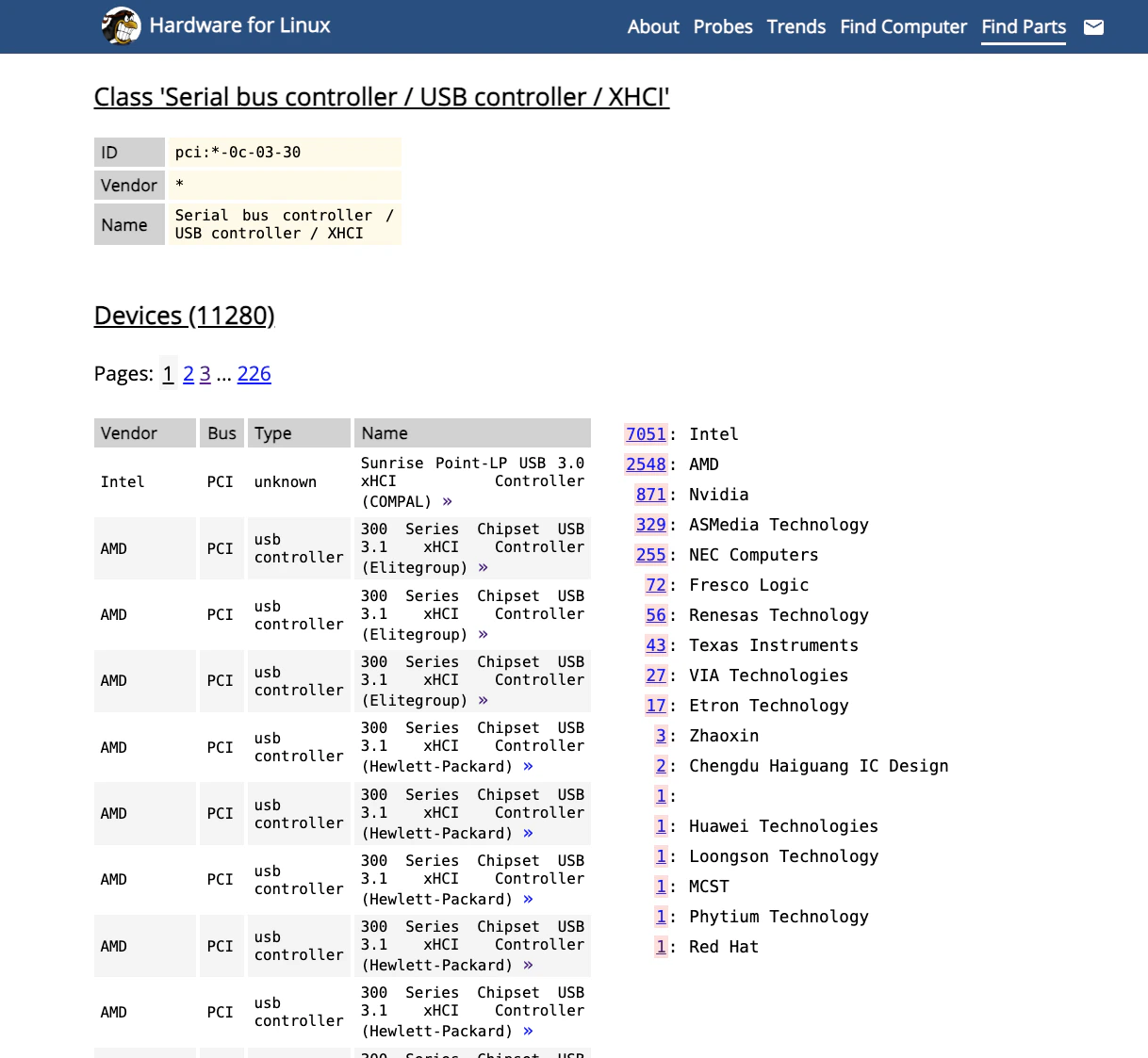Viewport: 1148px width, 1058px height.
Task: Go to results page 2
Action: [x=189, y=374]
